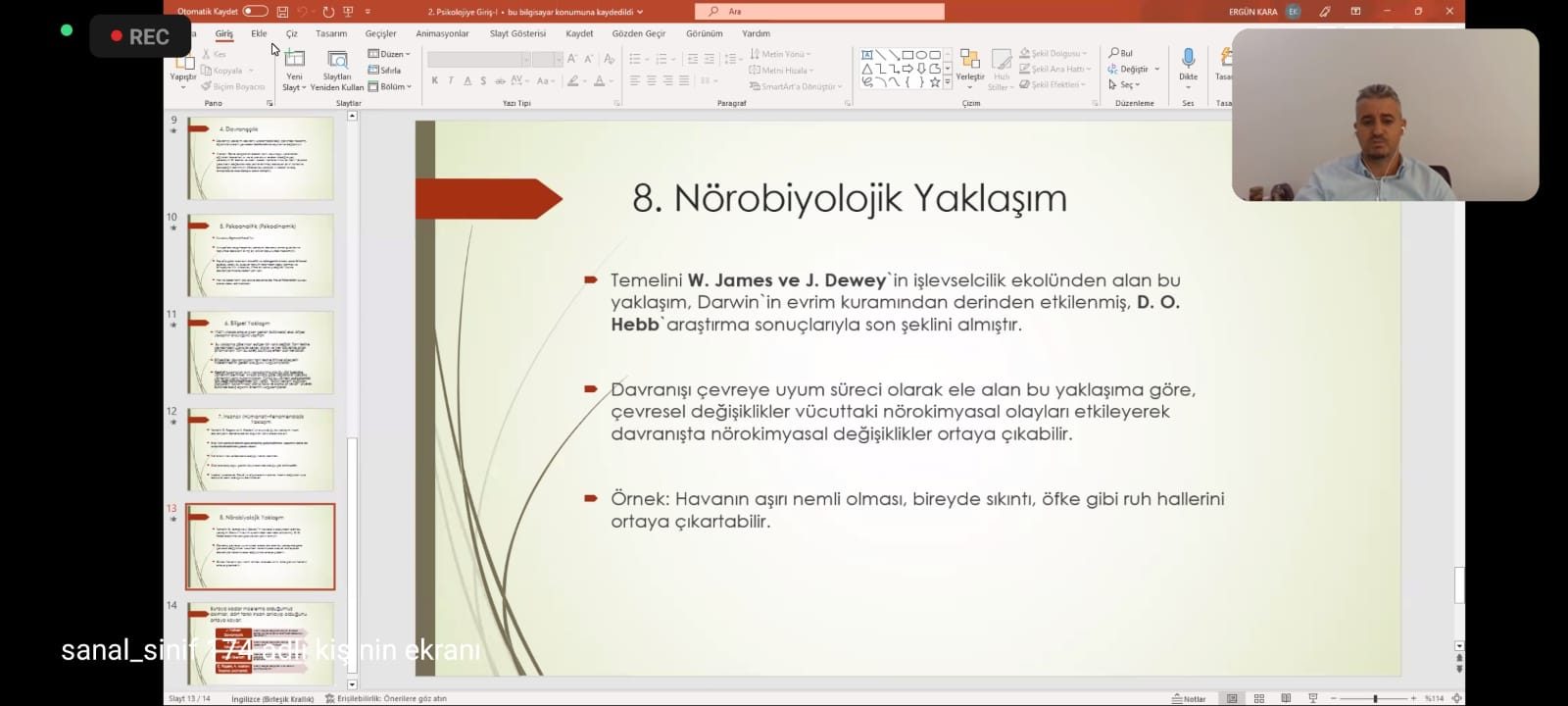The image size is (1568, 706).
Task: Toggle italic (T) formatting
Action: pyautogui.click(x=451, y=81)
